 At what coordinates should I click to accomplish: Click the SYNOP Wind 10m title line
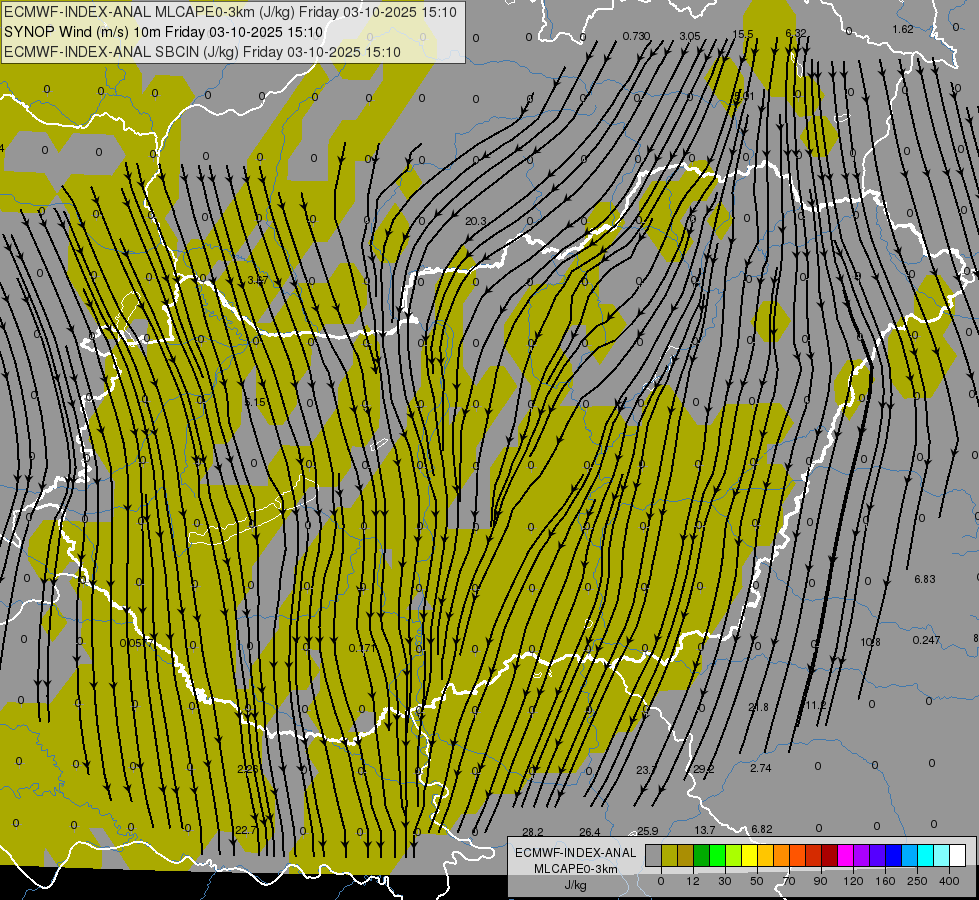pyautogui.click(x=163, y=32)
